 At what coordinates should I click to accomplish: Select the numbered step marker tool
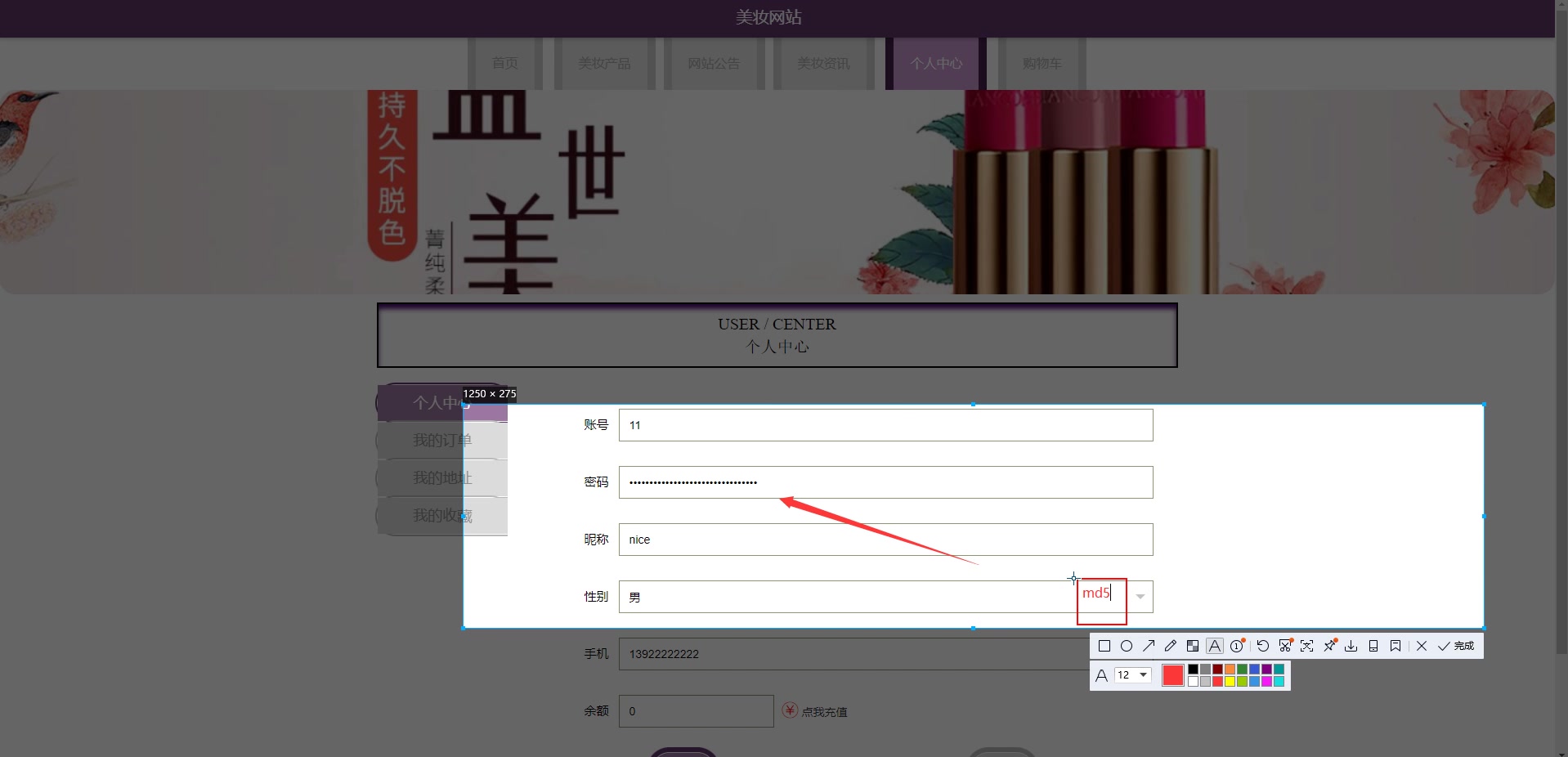pyautogui.click(x=1236, y=646)
